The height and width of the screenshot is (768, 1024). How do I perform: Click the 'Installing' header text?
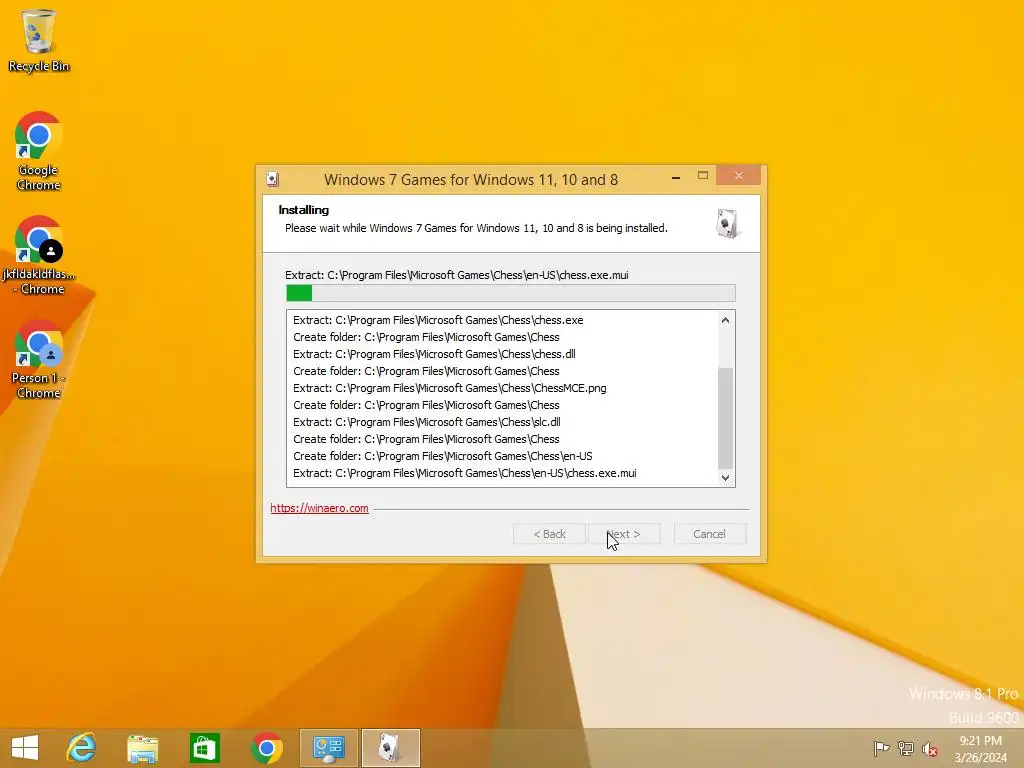coord(304,210)
